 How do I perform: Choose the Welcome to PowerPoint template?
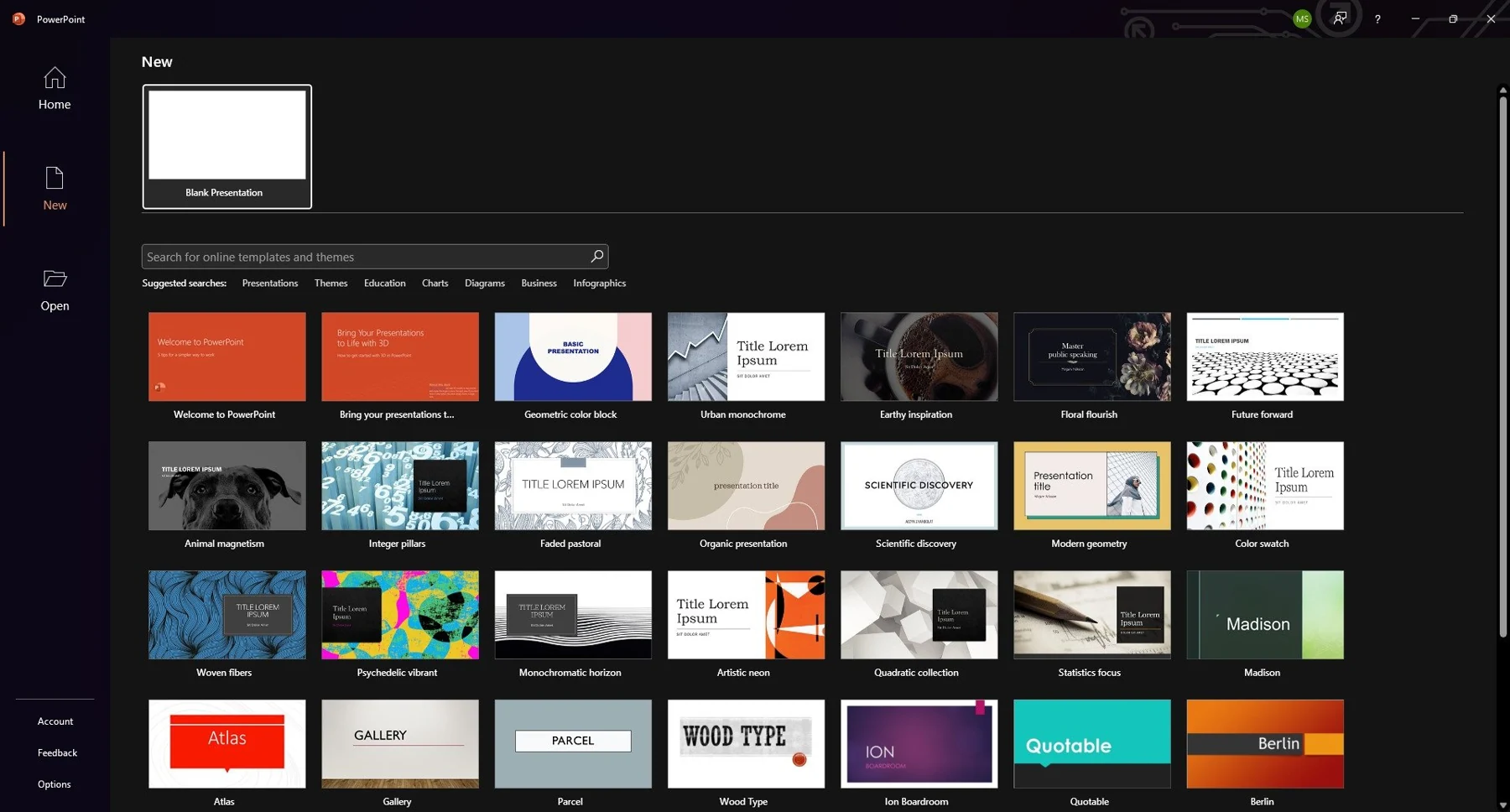[x=227, y=366]
